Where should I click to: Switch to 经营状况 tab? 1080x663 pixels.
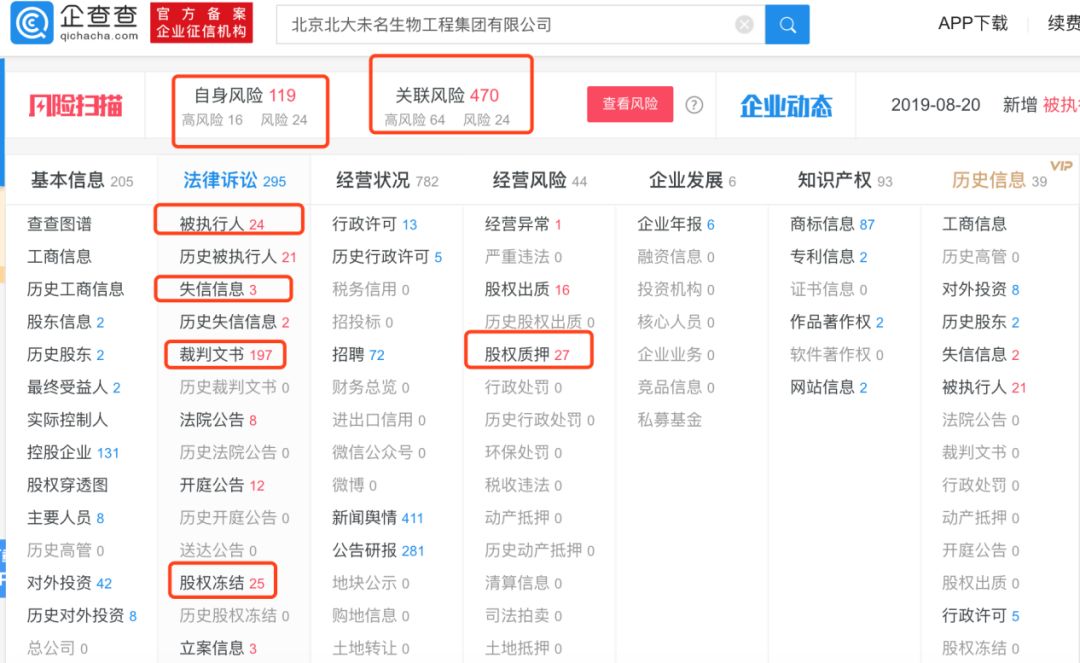coord(387,180)
